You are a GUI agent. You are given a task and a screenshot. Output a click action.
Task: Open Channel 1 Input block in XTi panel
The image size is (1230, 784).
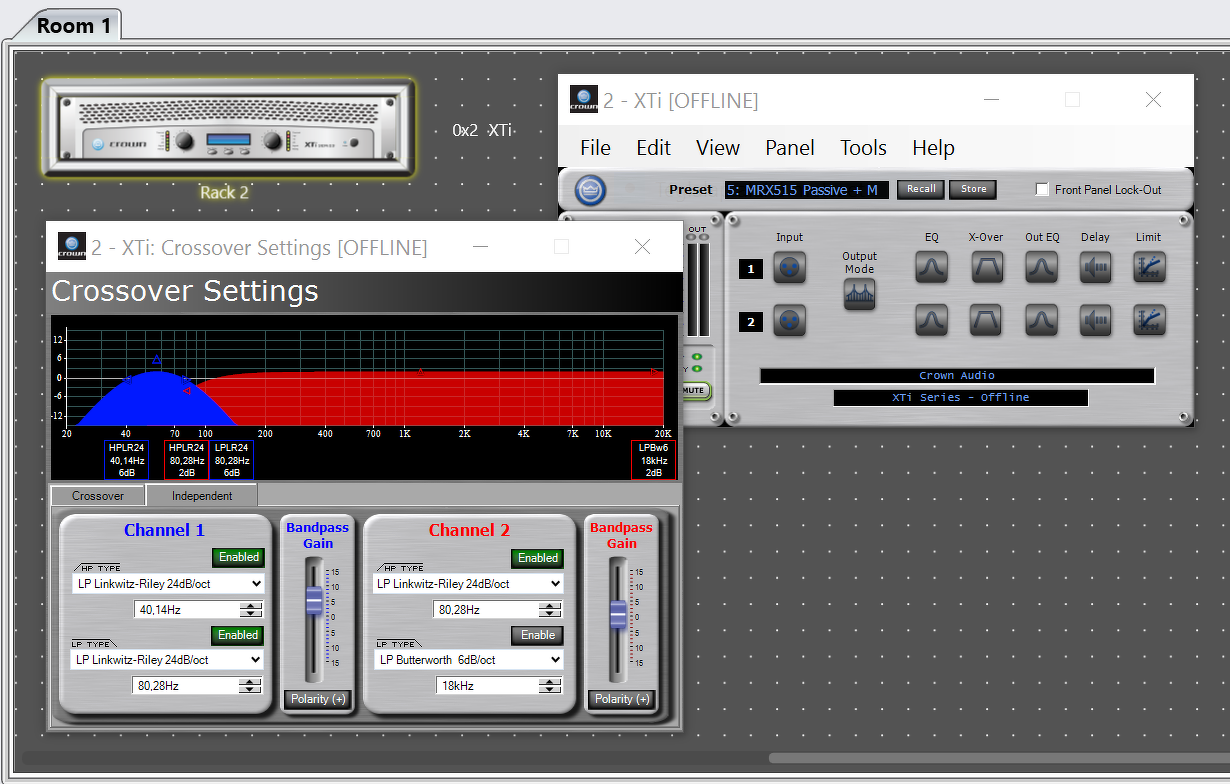pos(790,268)
